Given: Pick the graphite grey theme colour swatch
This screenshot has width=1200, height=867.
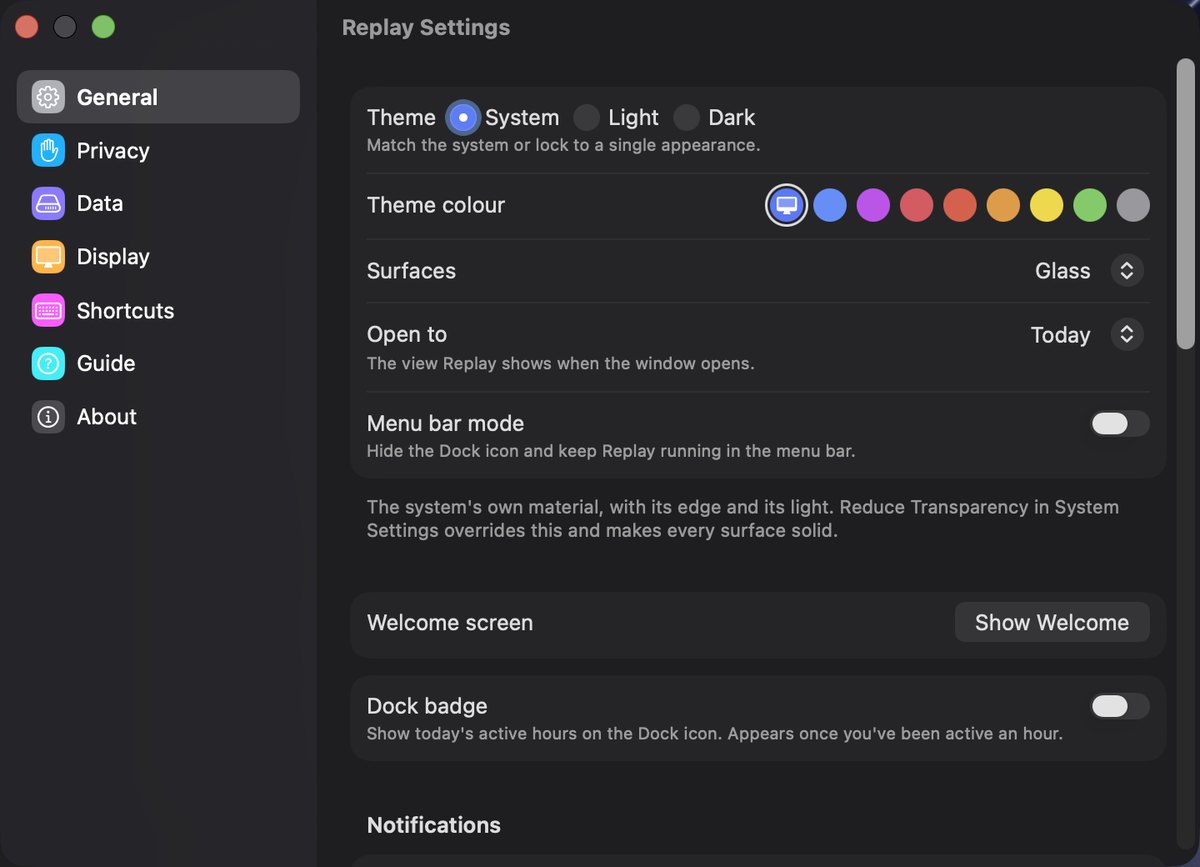Looking at the screenshot, I should [x=1133, y=206].
